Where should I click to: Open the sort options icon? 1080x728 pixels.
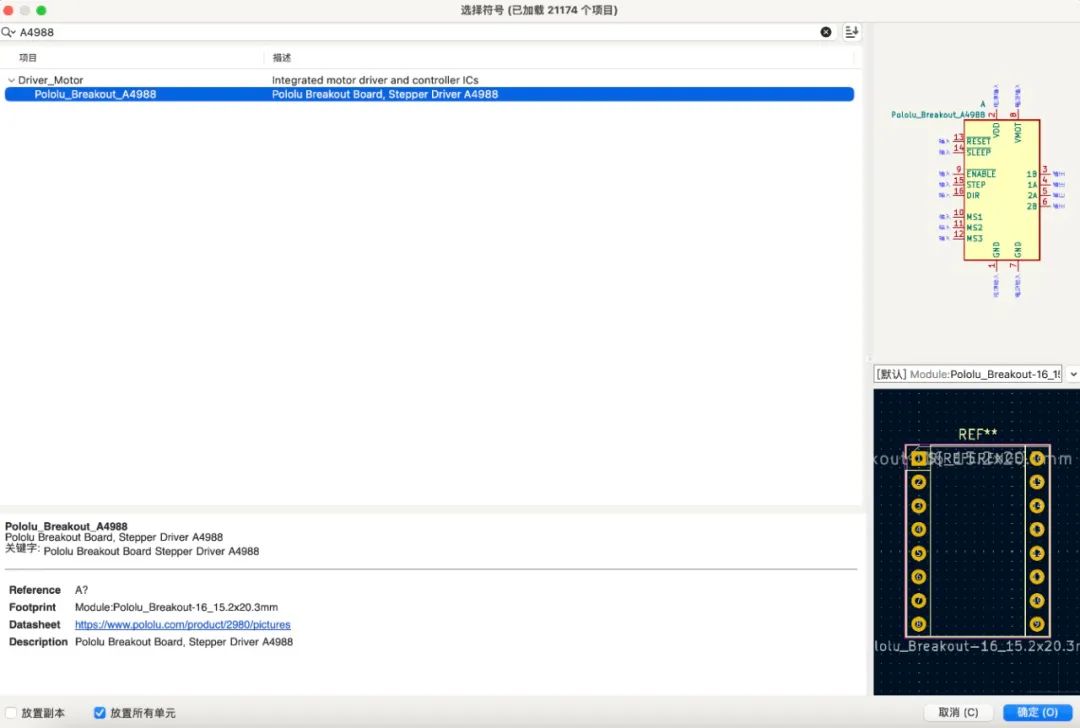852,32
